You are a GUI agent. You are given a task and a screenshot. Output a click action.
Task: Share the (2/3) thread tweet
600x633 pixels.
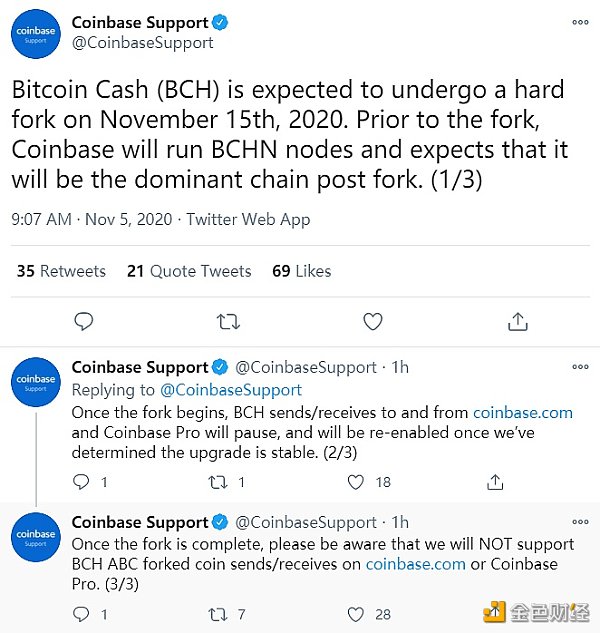click(494, 482)
